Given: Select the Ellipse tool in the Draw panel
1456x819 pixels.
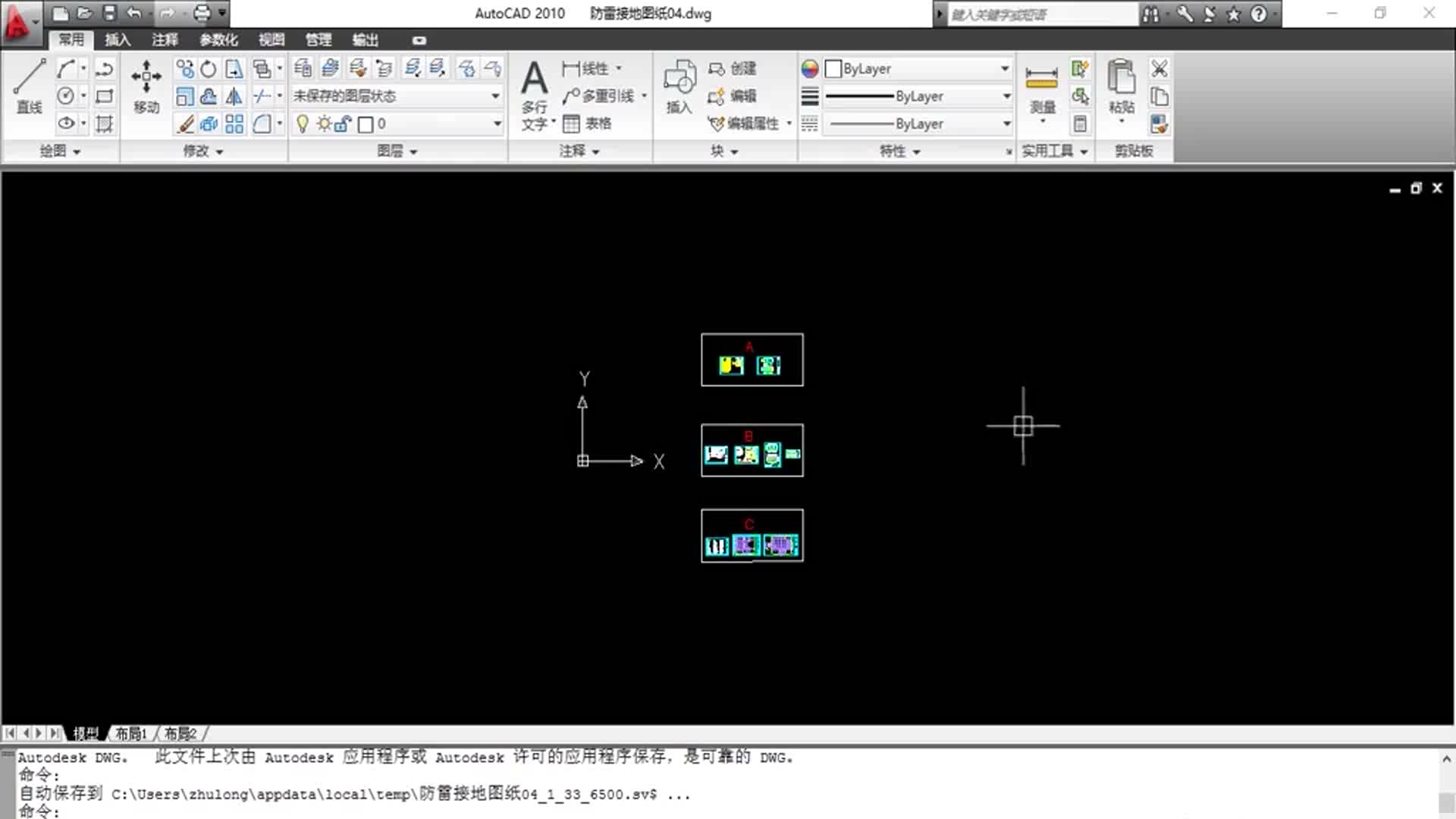Looking at the screenshot, I should click(67, 123).
